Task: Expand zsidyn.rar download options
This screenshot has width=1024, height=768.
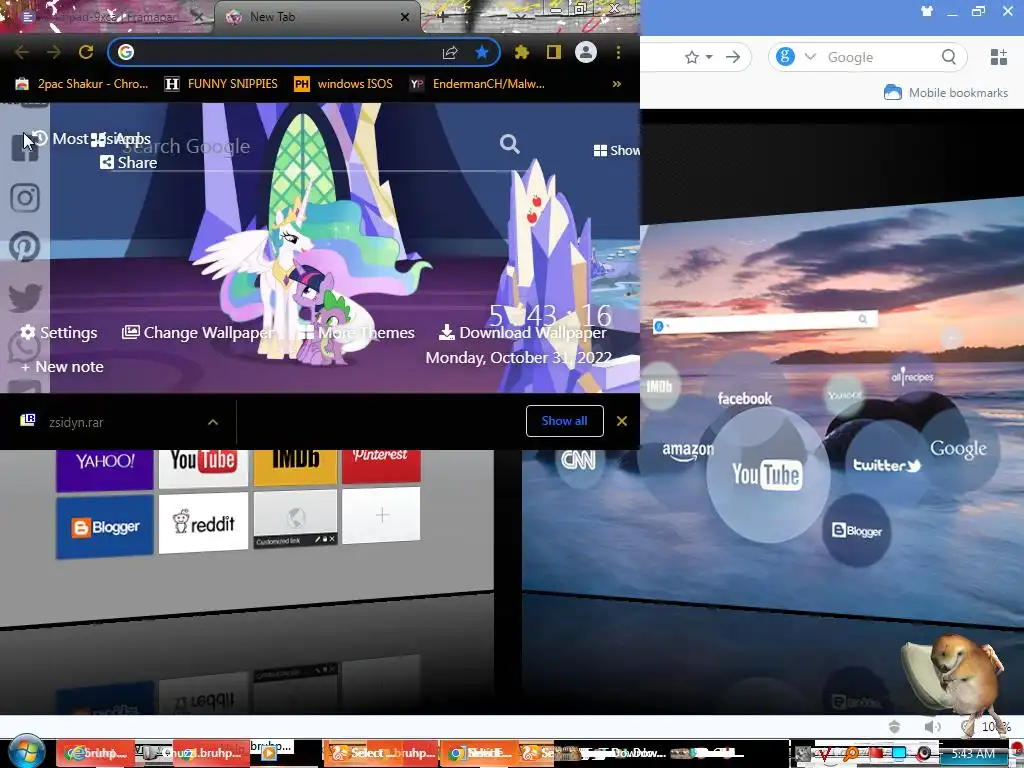Action: pyautogui.click(x=213, y=423)
